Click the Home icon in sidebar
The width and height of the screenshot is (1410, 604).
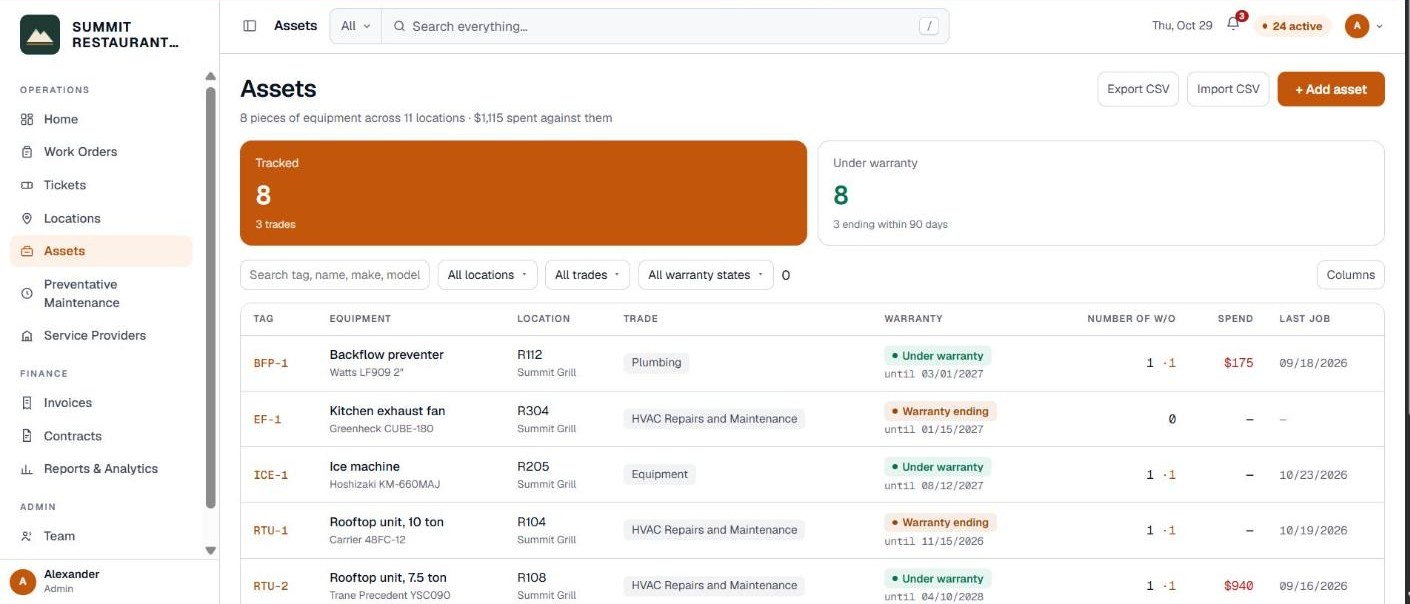[x=27, y=119]
